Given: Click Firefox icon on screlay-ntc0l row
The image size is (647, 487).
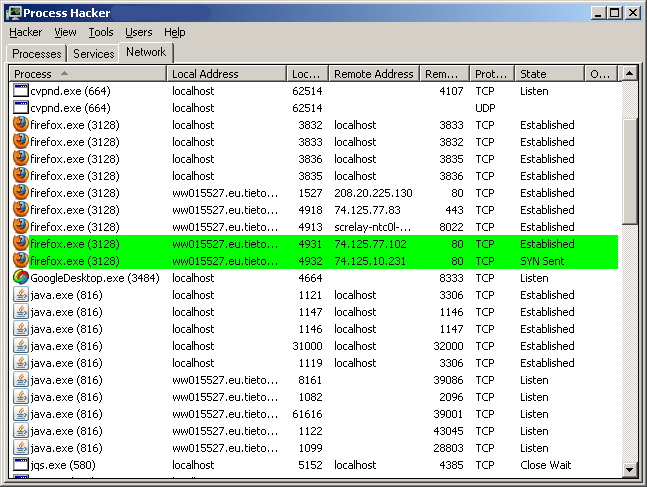Looking at the screenshot, I should click(21, 226).
